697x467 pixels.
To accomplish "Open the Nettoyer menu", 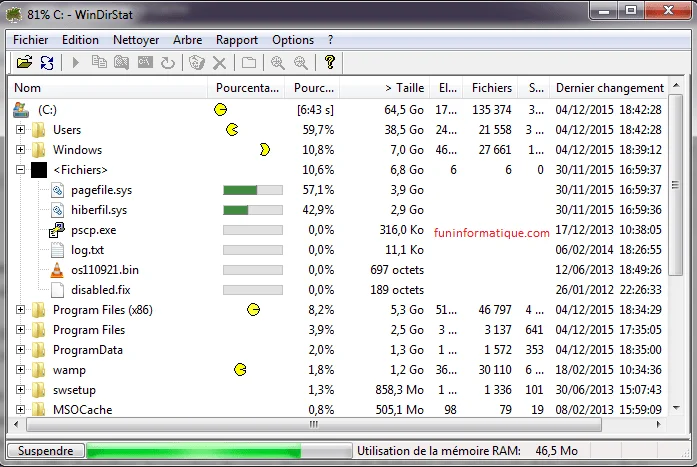I will coord(136,40).
